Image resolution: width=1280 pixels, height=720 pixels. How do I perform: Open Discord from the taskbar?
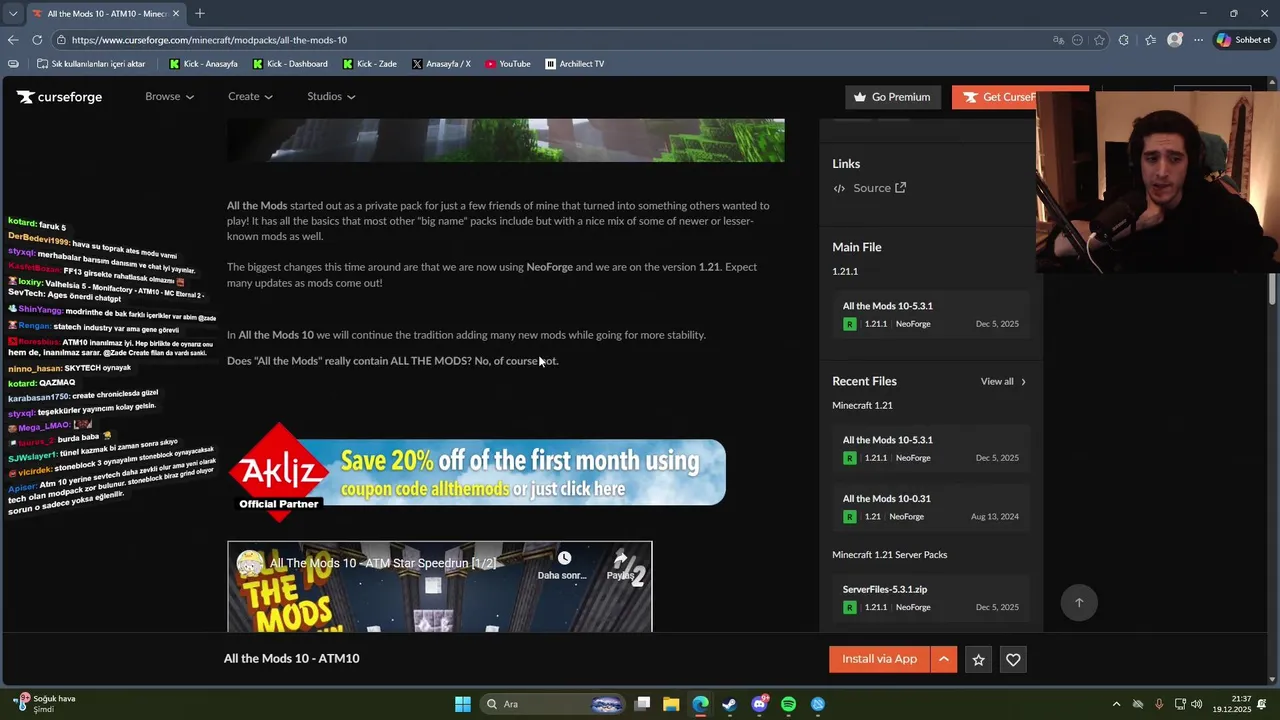pos(759,704)
